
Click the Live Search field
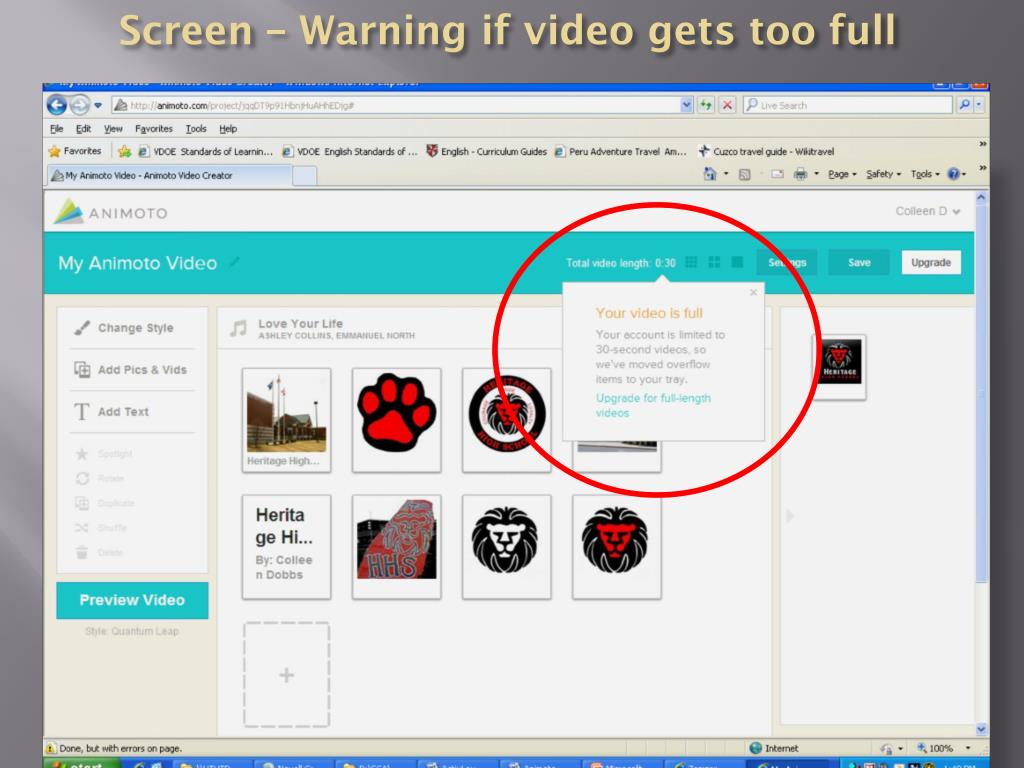(x=848, y=105)
